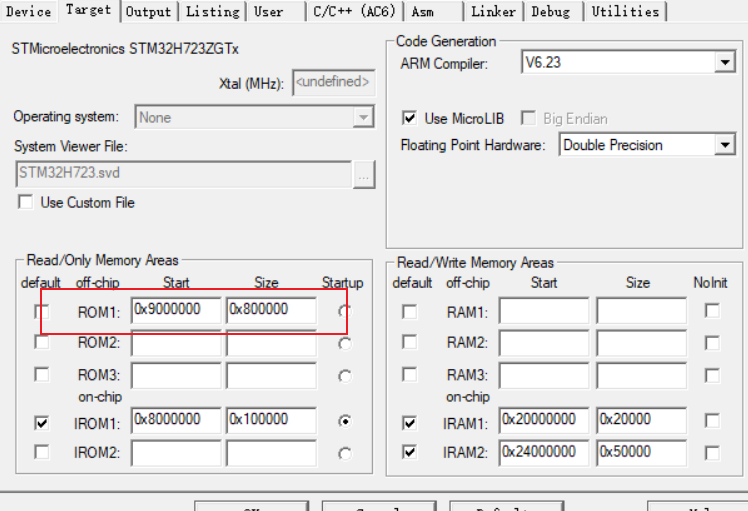Image resolution: width=748 pixels, height=511 pixels.
Task: Click the ROM1 Start address field
Action: point(176,310)
